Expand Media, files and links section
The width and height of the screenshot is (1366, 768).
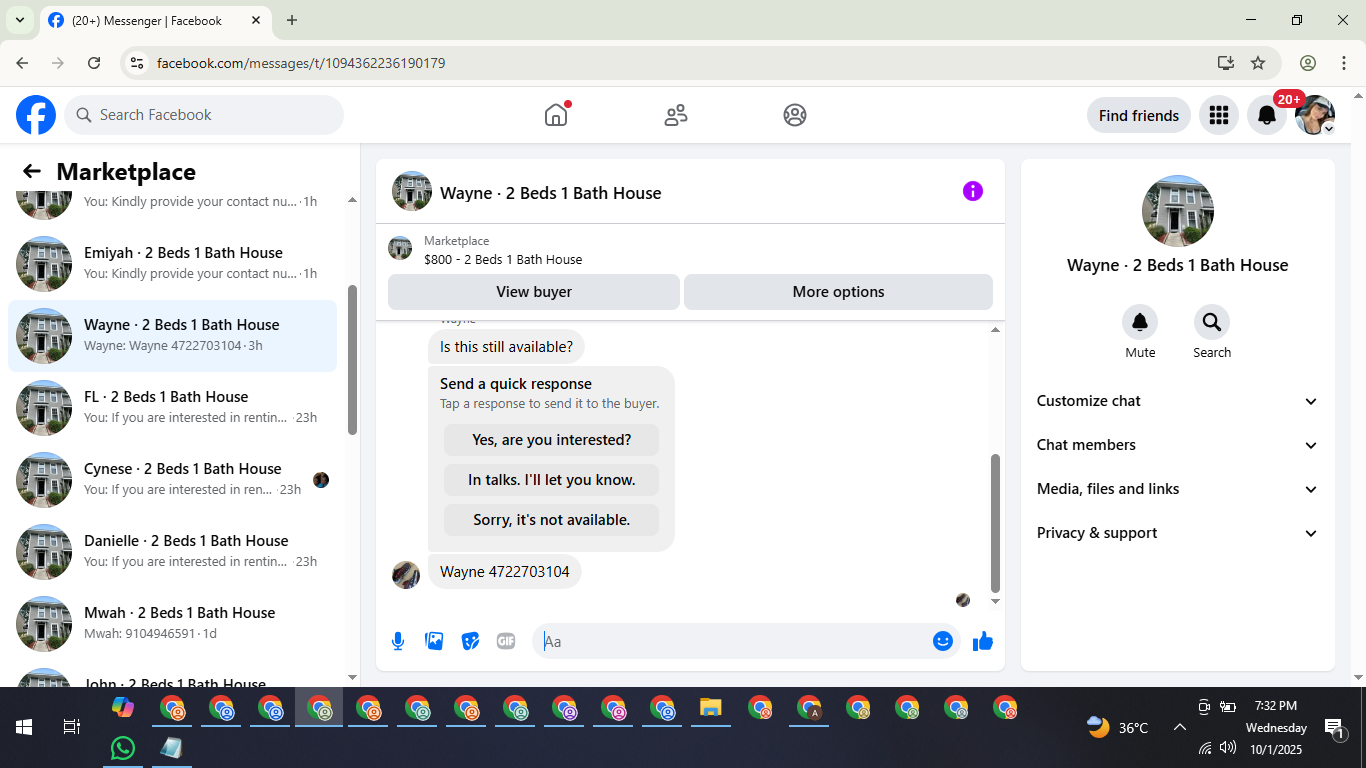[1178, 489]
